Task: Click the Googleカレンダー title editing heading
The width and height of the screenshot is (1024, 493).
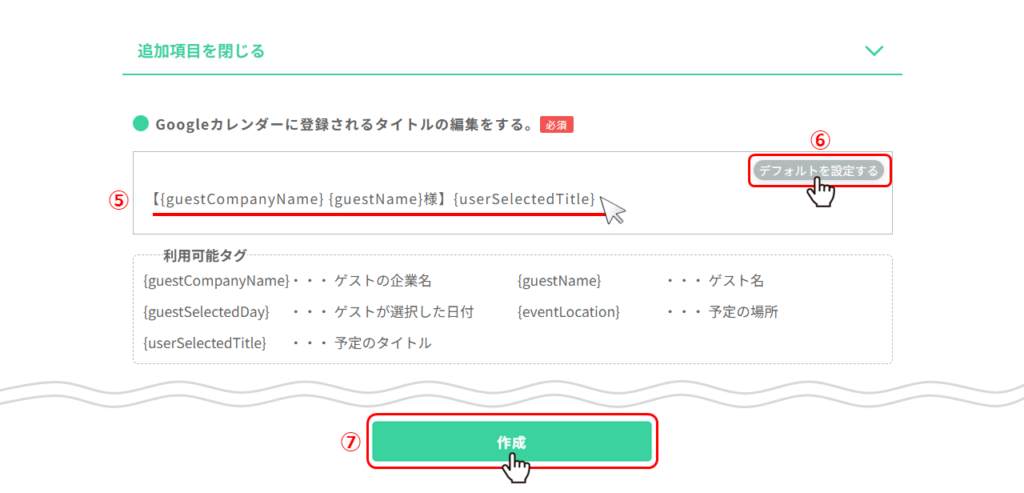Action: (x=343, y=124)
